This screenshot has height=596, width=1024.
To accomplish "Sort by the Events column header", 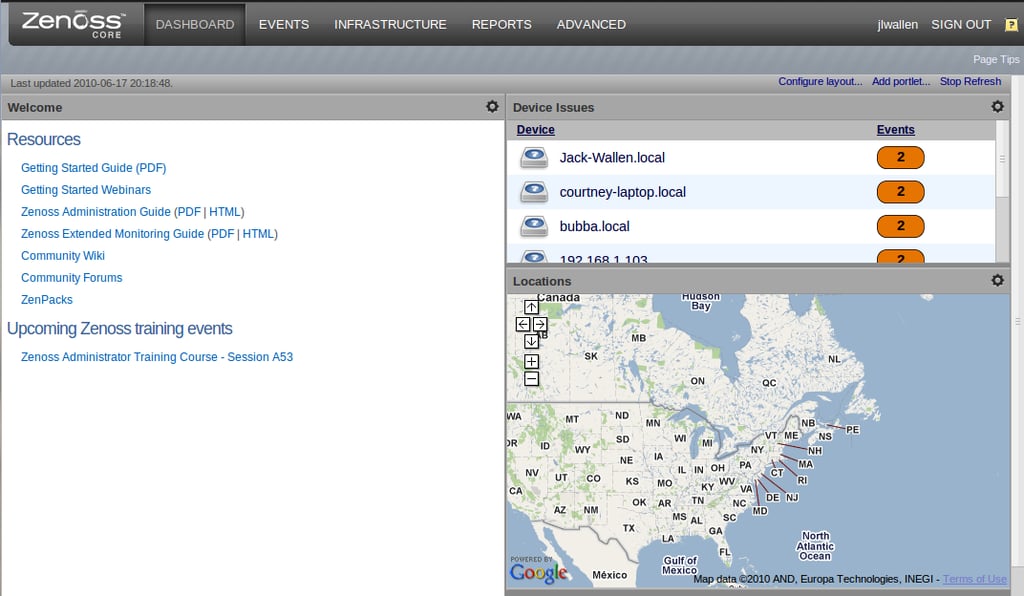I will pos(895,130).
